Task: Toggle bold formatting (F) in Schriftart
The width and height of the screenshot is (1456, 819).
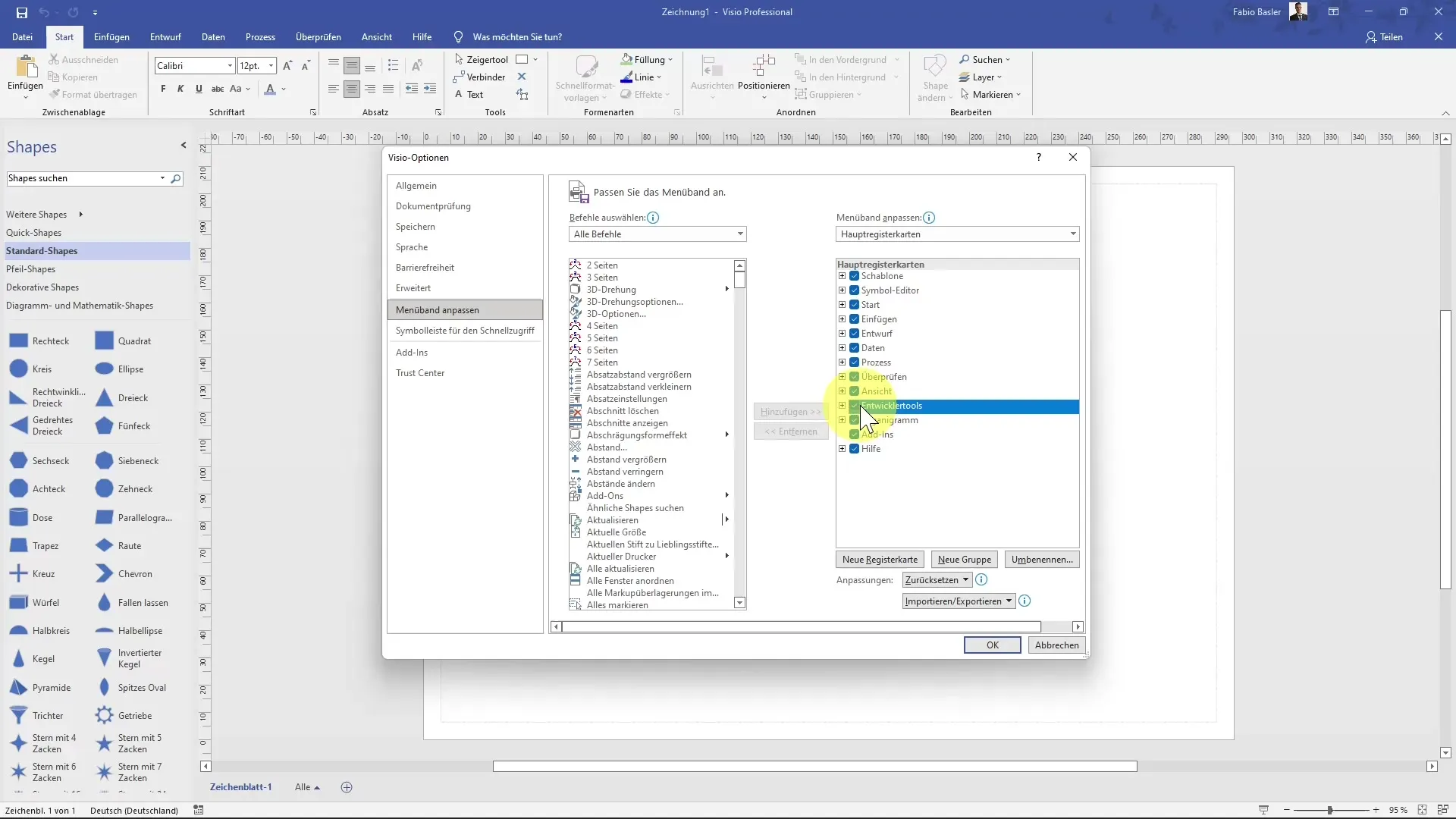Action: [x=163, y=89]
